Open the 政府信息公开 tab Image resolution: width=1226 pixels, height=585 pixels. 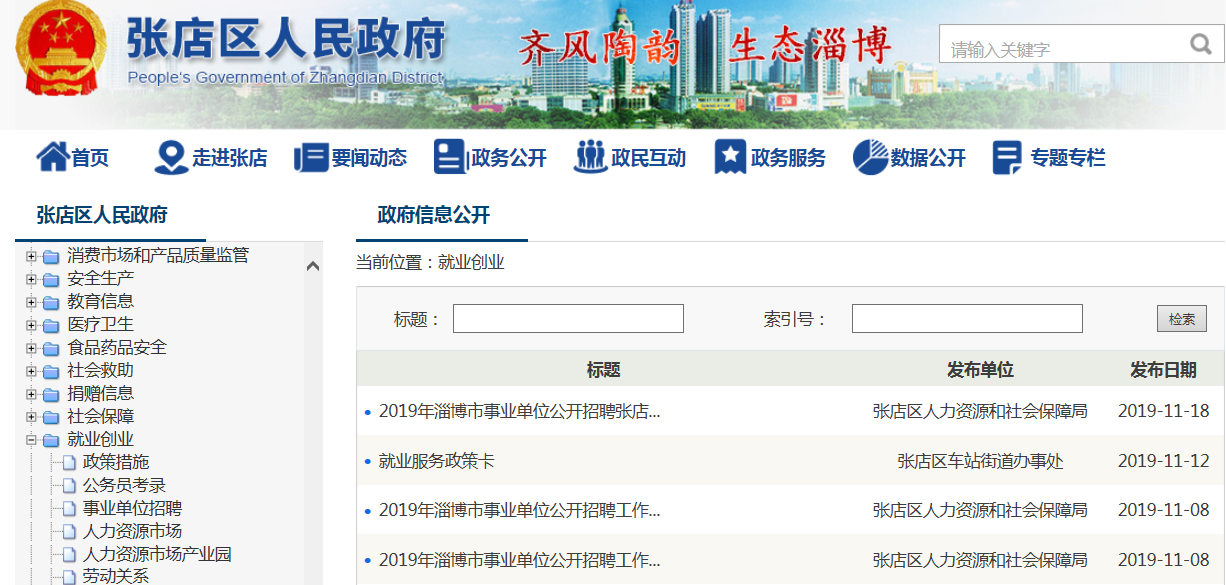coord(433,215)
